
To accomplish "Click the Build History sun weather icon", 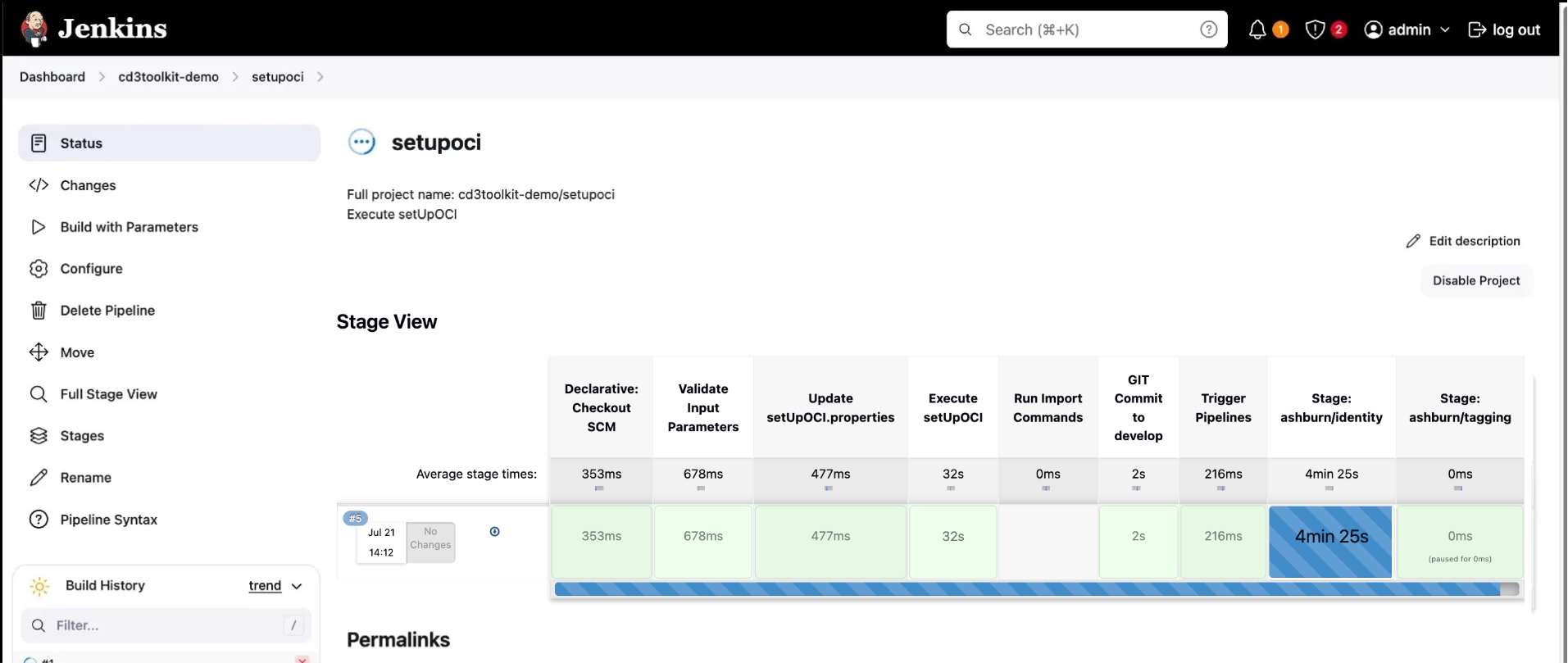I will (39, 586).
